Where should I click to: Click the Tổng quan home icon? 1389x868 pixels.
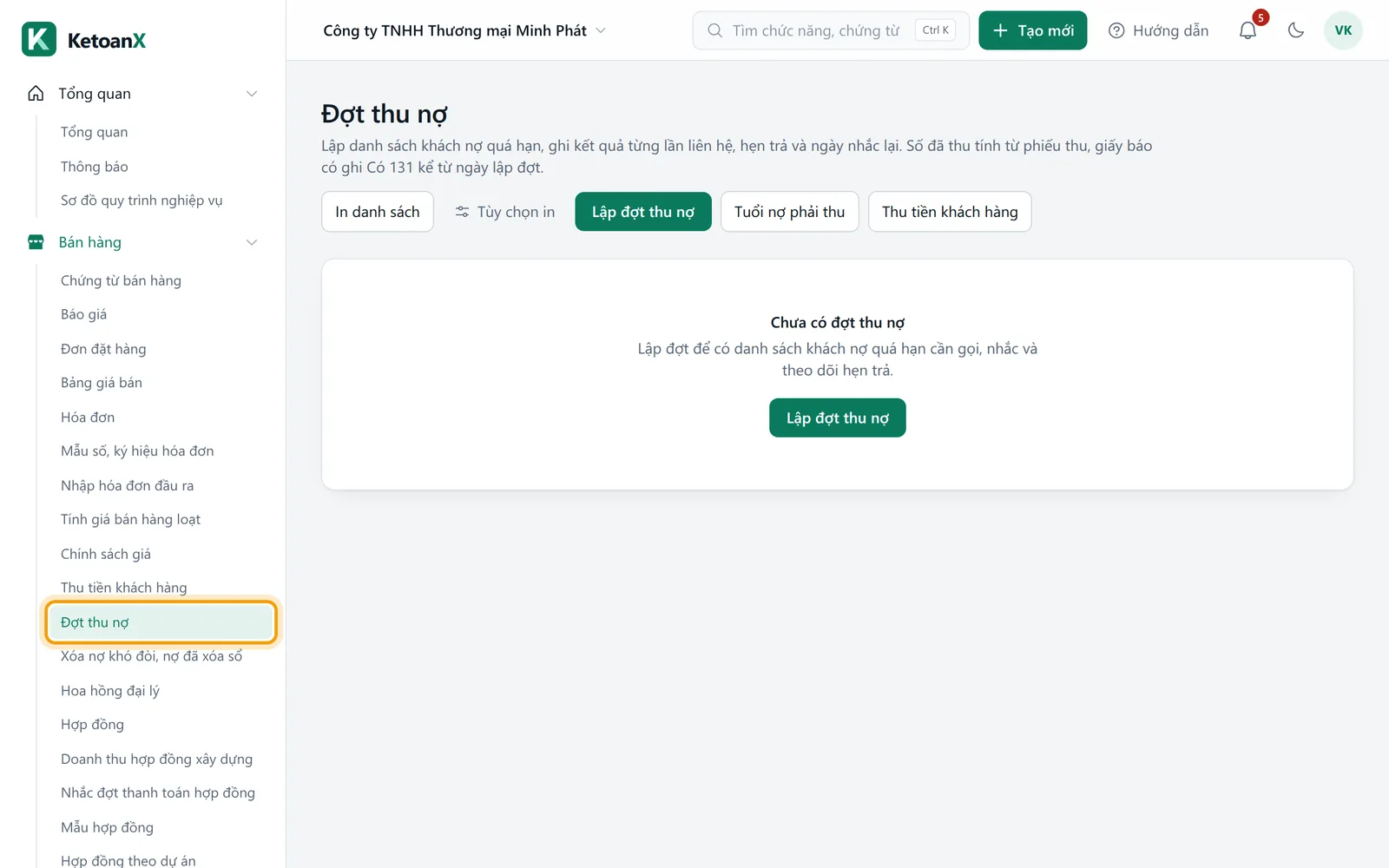[36, 94]
